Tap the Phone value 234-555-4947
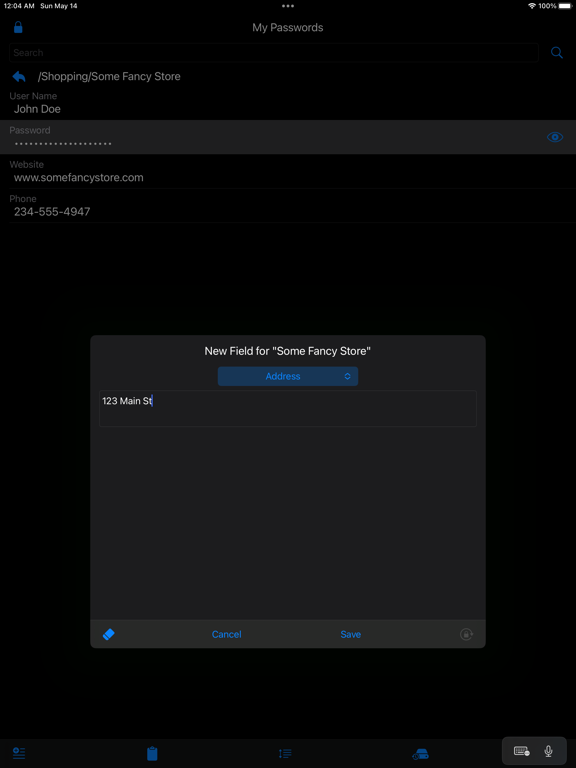Screen dimensions: 576x768 pos(52,212)
